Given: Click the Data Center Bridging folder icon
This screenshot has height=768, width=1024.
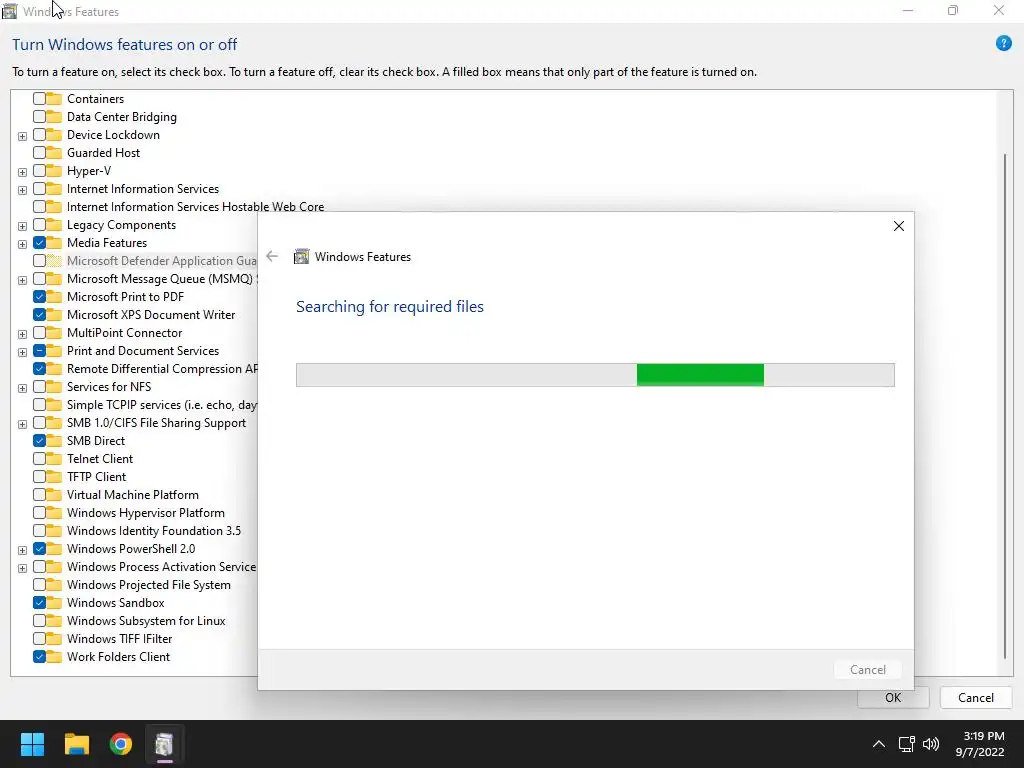Looking at the screenshot, I should [54, 117].
